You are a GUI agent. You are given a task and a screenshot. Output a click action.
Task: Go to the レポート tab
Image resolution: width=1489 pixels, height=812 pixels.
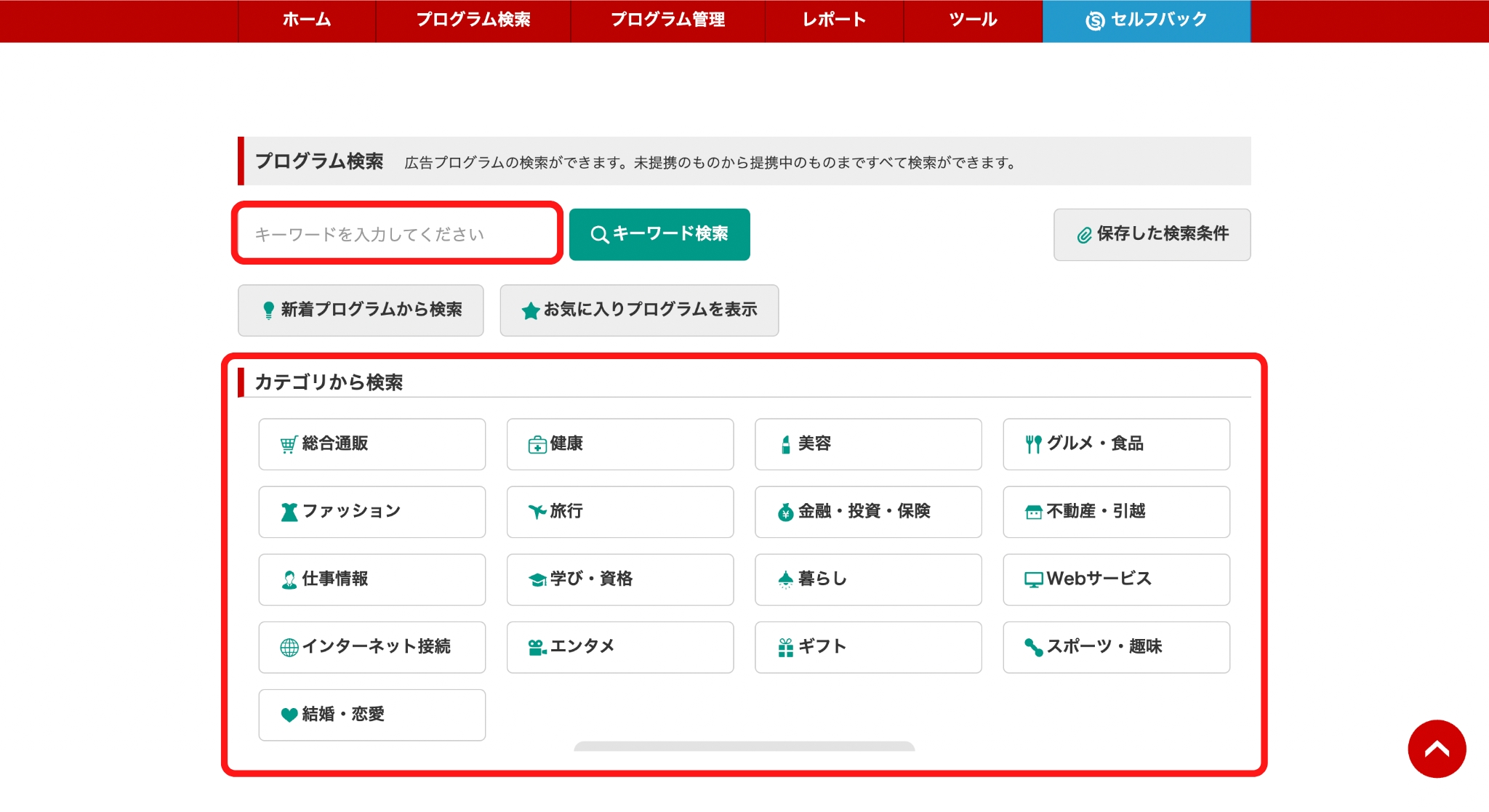pos(833,20)
